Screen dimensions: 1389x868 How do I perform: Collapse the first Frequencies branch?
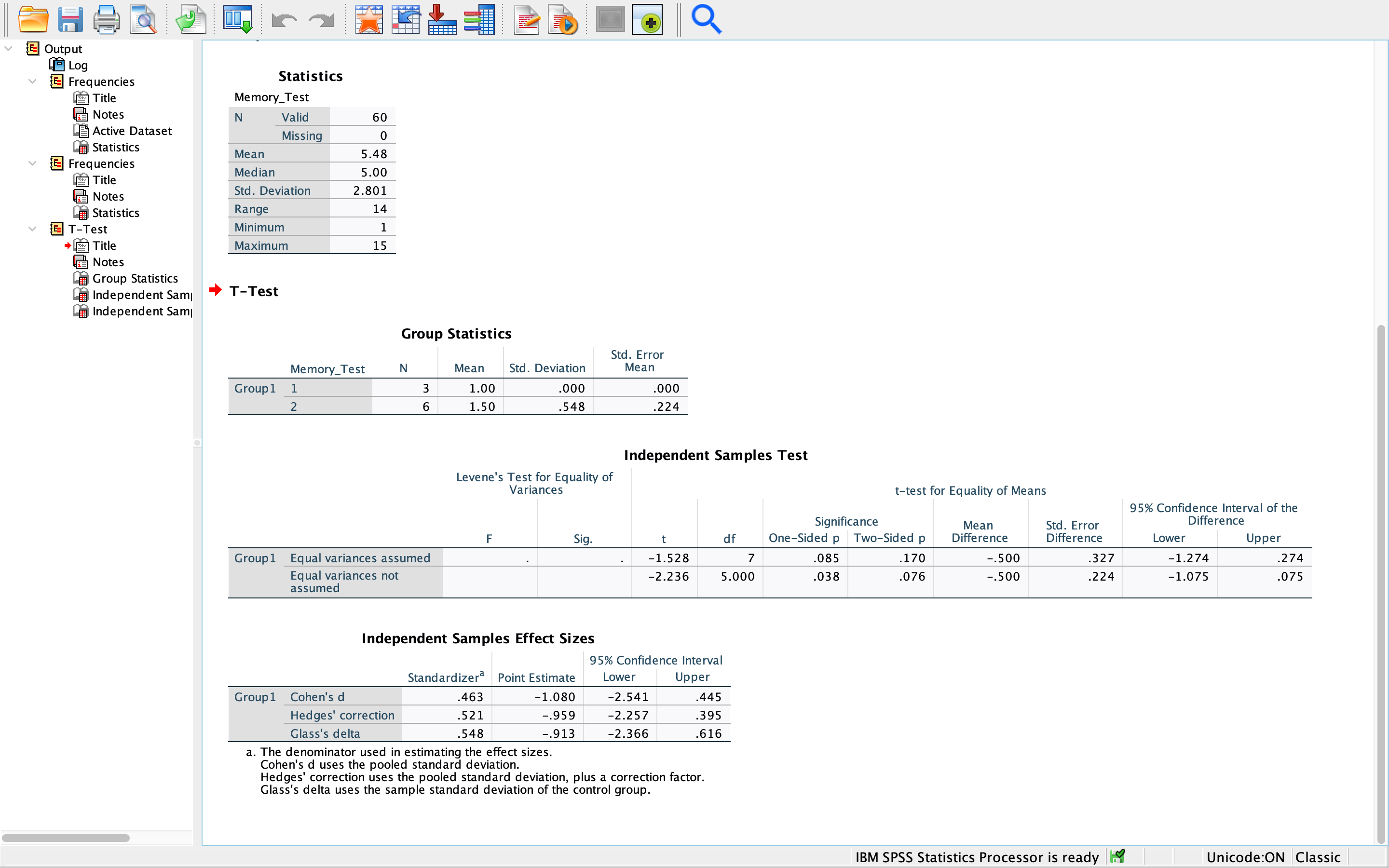coord(32,81)
